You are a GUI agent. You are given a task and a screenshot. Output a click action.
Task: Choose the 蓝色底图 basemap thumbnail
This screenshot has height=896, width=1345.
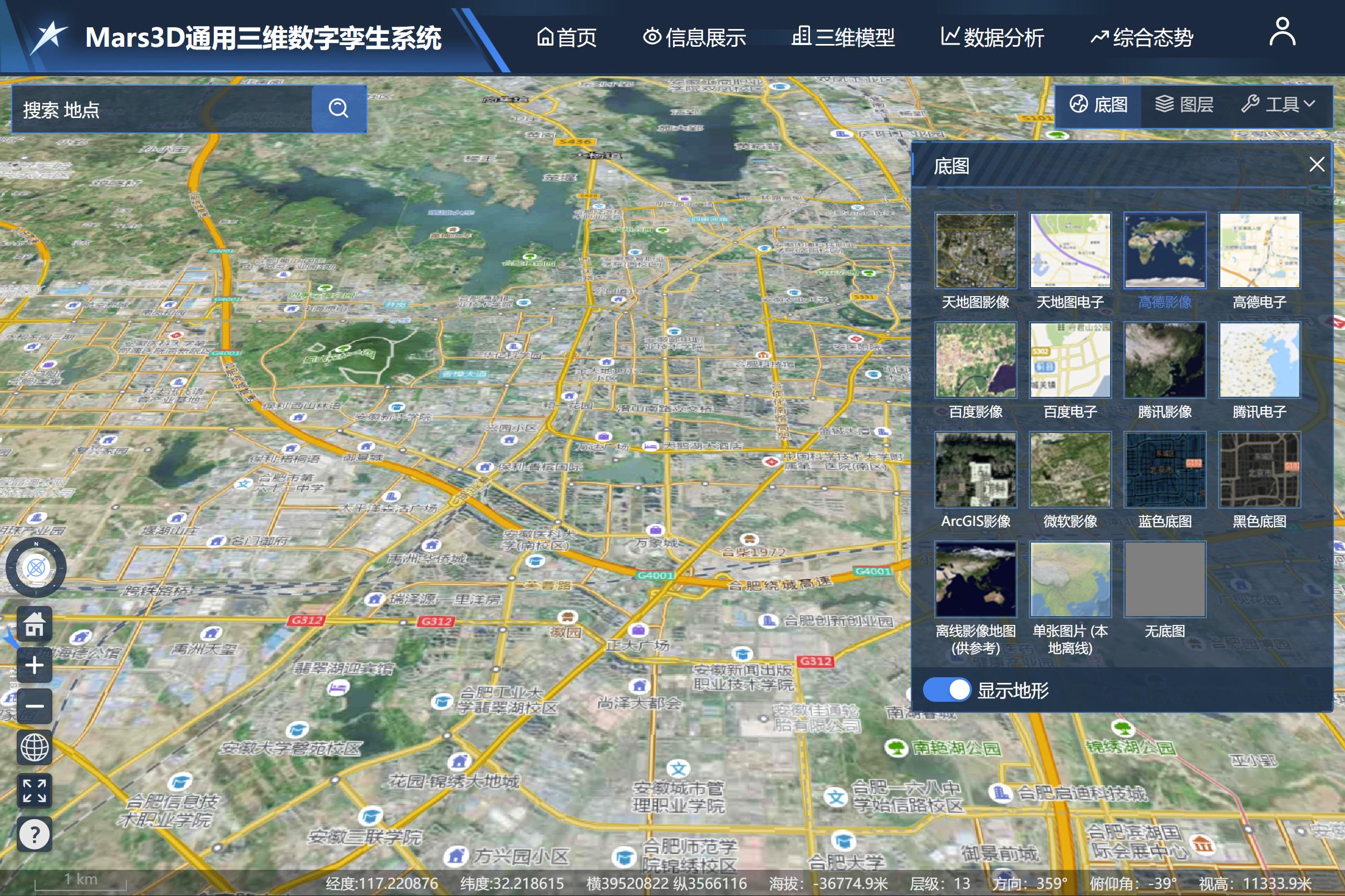click(1165, 470)
